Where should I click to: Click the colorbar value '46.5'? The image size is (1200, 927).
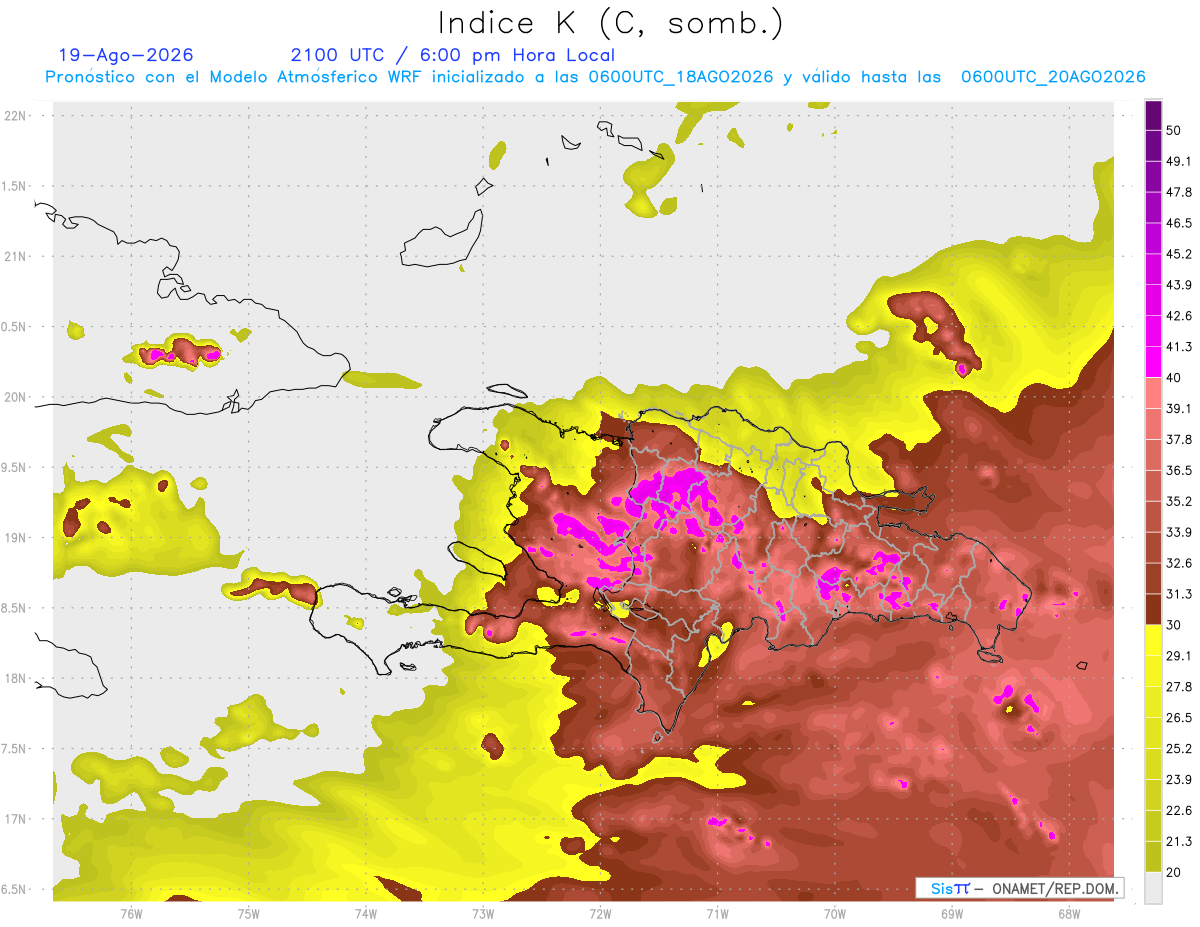pyautogui.click(x=1179, y=223)
